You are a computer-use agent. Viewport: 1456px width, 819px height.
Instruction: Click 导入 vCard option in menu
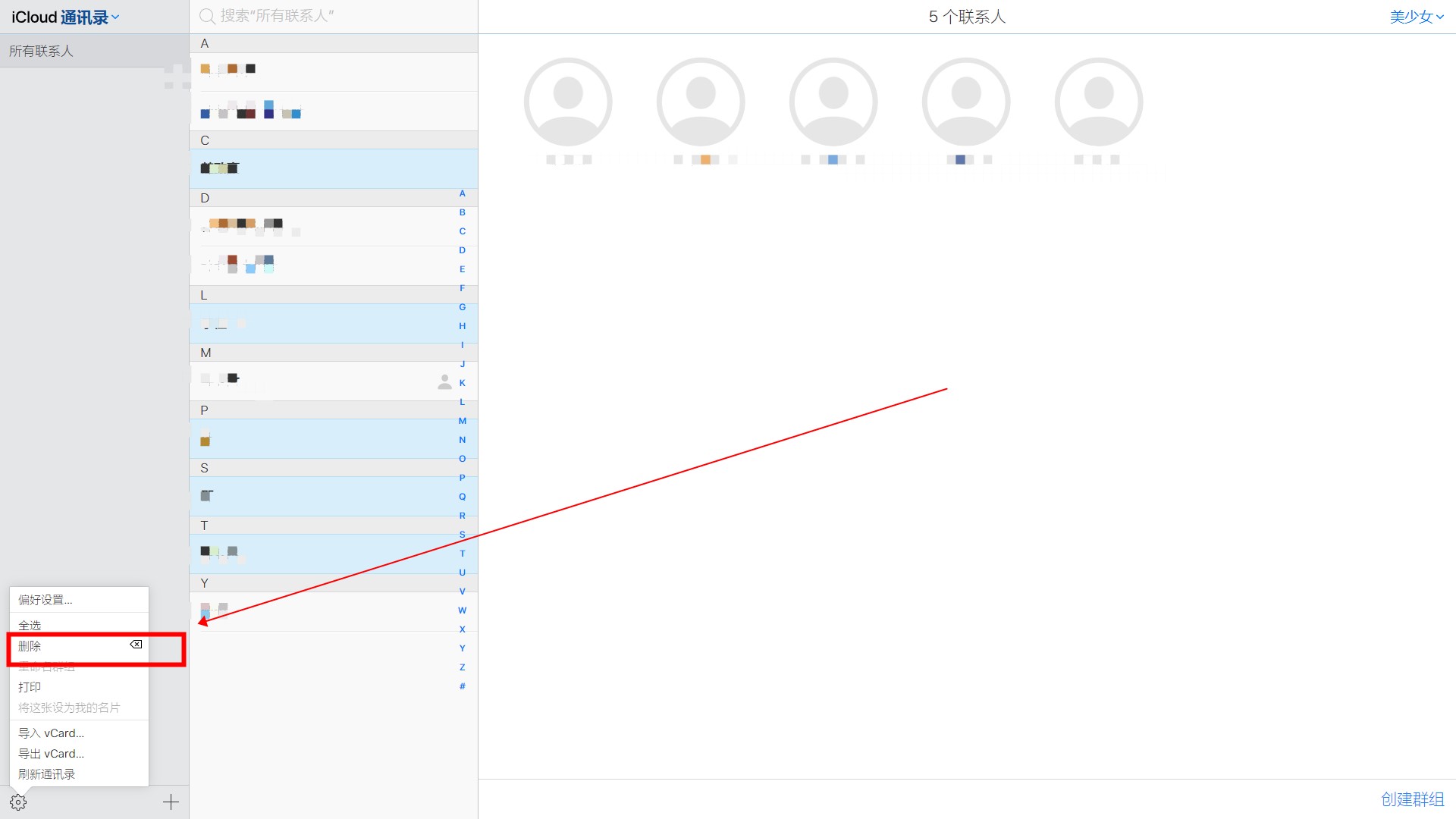51,733
